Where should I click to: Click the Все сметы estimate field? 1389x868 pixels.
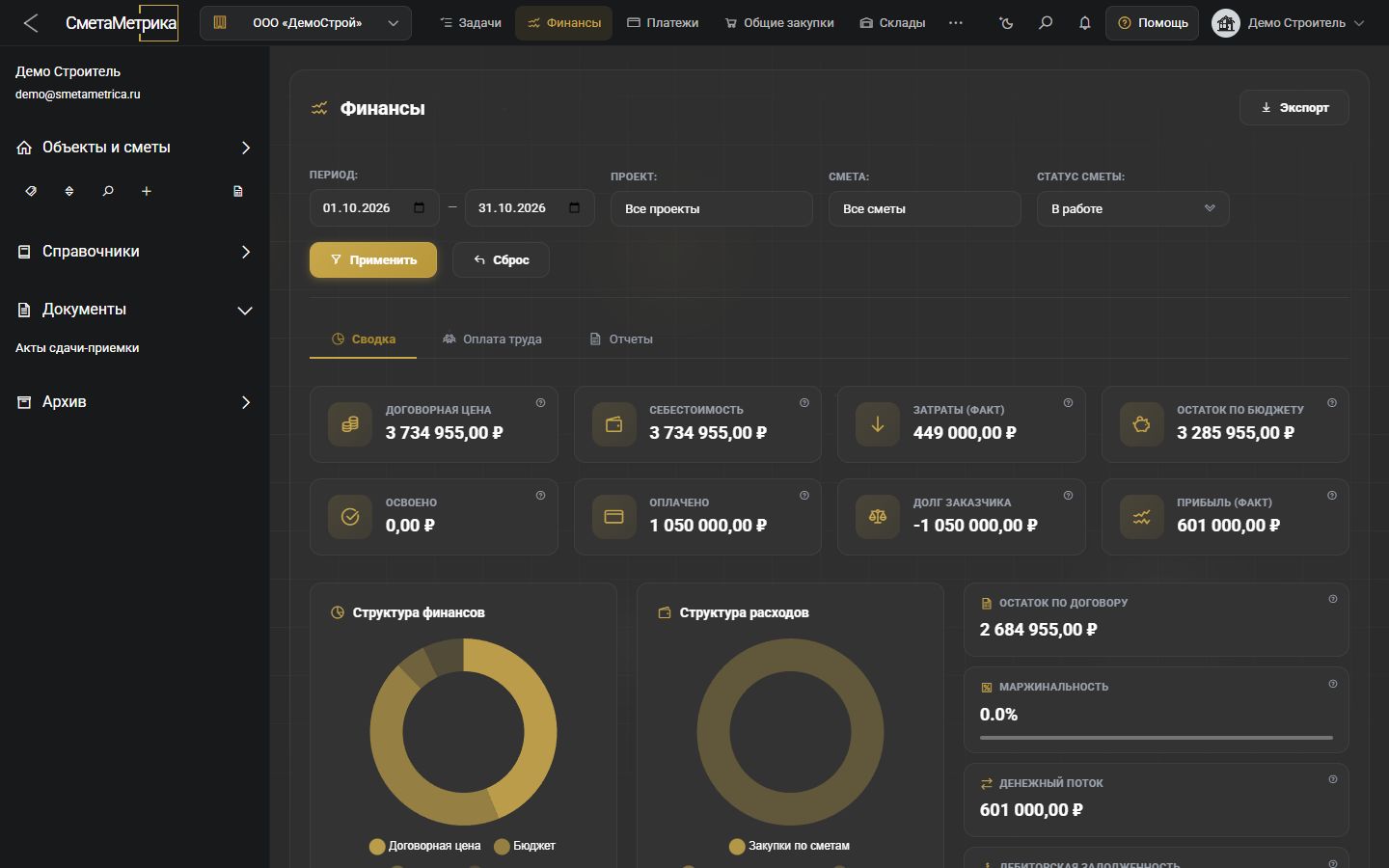(925, 208)
